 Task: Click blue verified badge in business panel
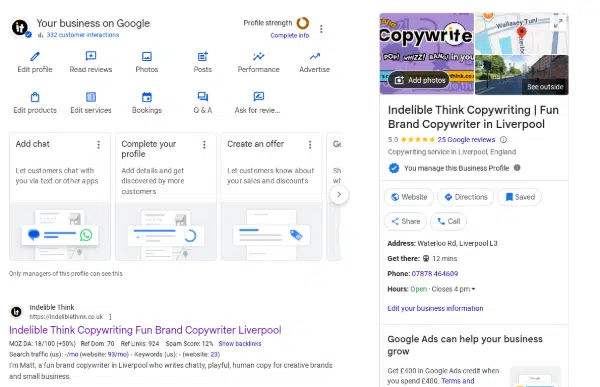click(394, 168)
